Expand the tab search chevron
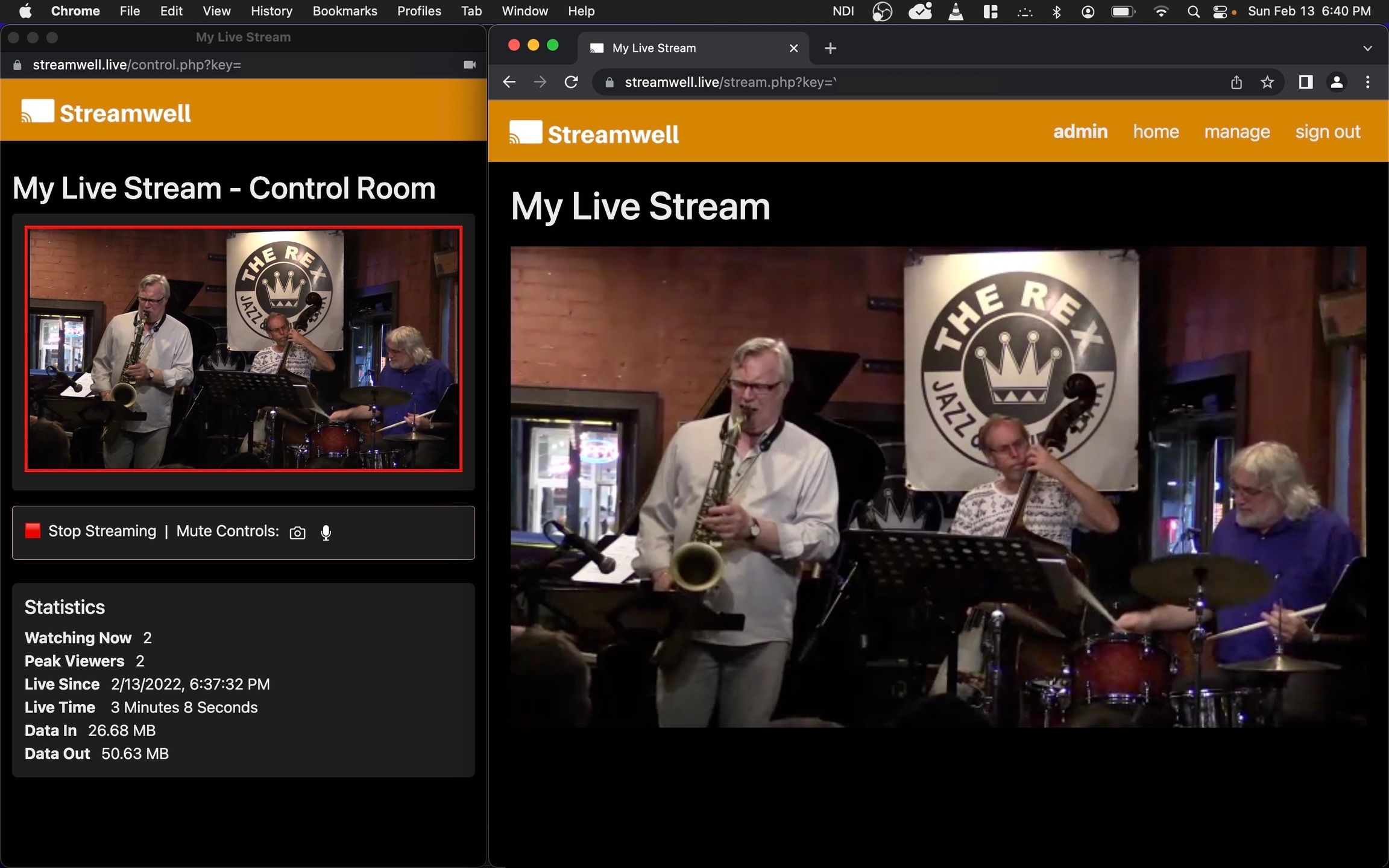 pyautogui.click(x=1367, y=48)
